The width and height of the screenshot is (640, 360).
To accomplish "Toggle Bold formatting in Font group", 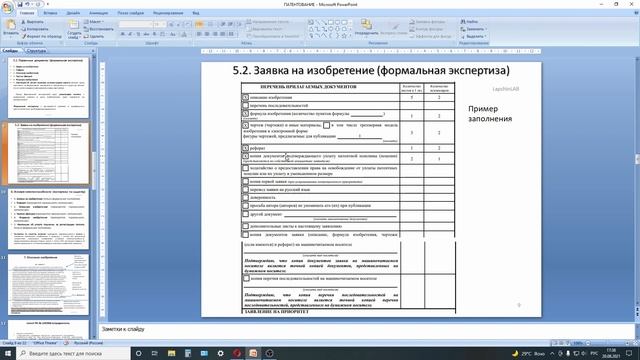I will point(122,34).
